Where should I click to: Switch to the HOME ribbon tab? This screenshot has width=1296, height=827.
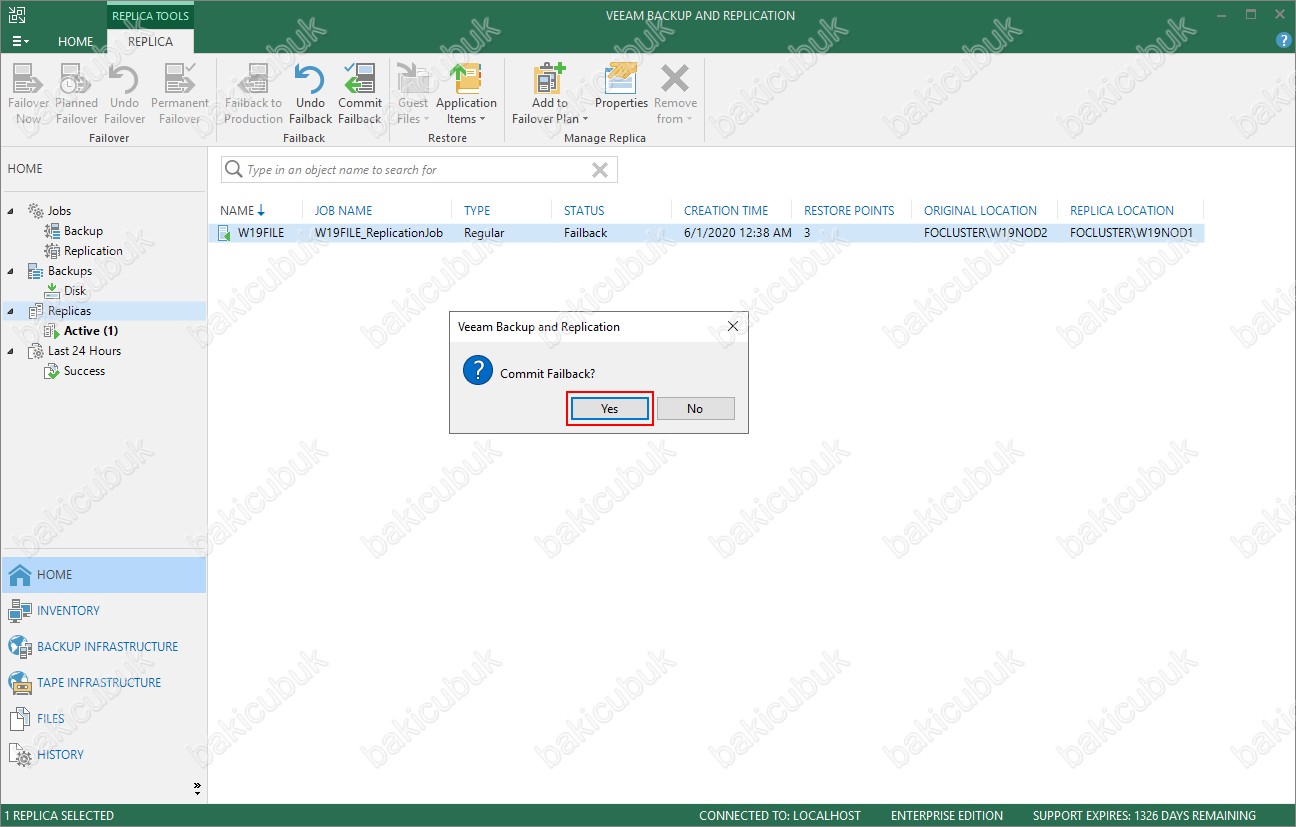[76, 41]
